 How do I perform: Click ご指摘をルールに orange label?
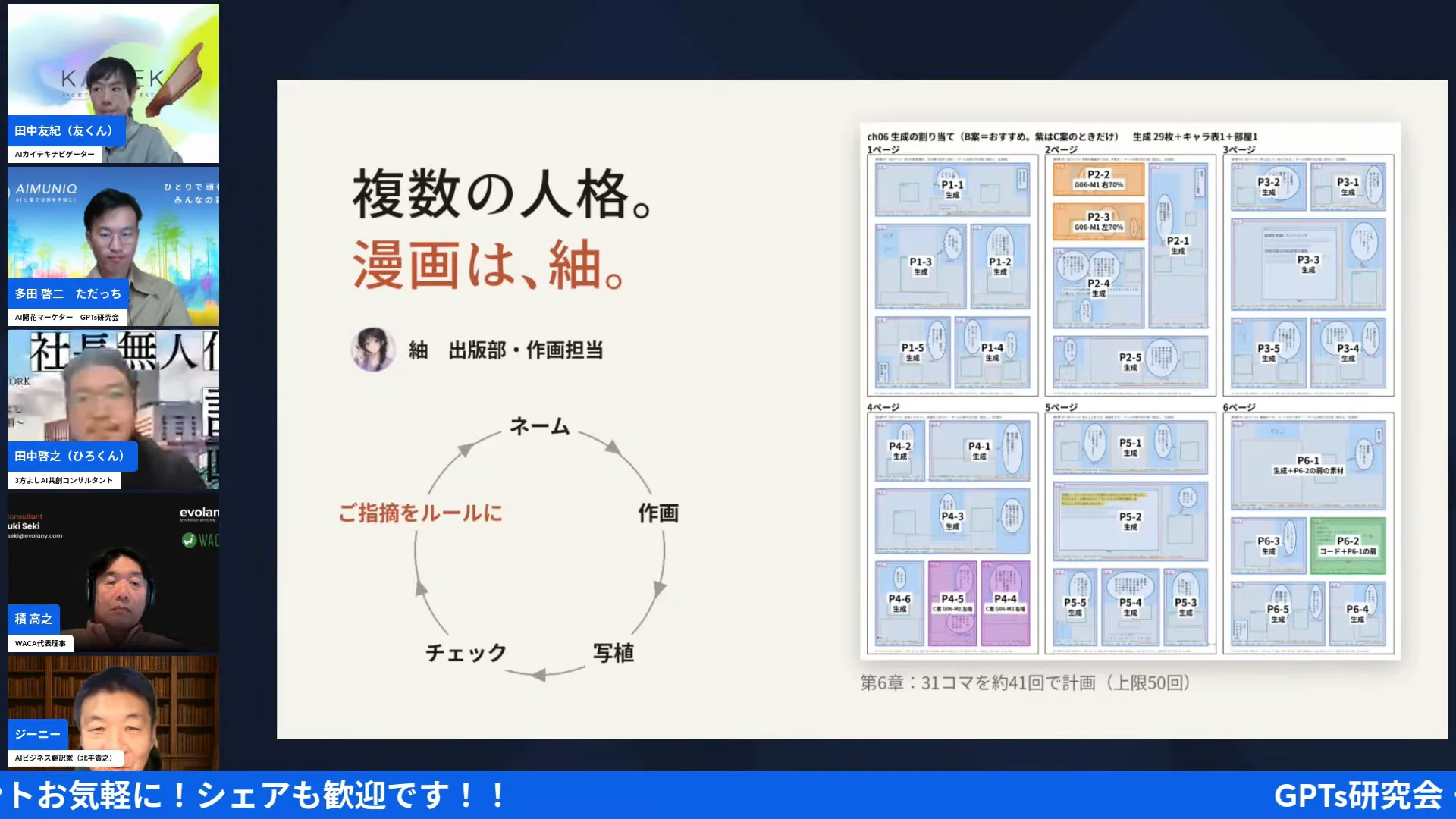[x=420, y=513]
